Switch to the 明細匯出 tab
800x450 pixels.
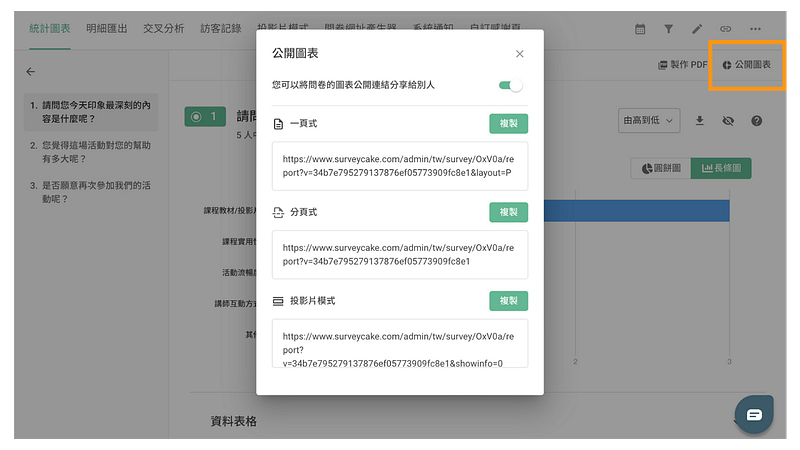pos(107,29)
